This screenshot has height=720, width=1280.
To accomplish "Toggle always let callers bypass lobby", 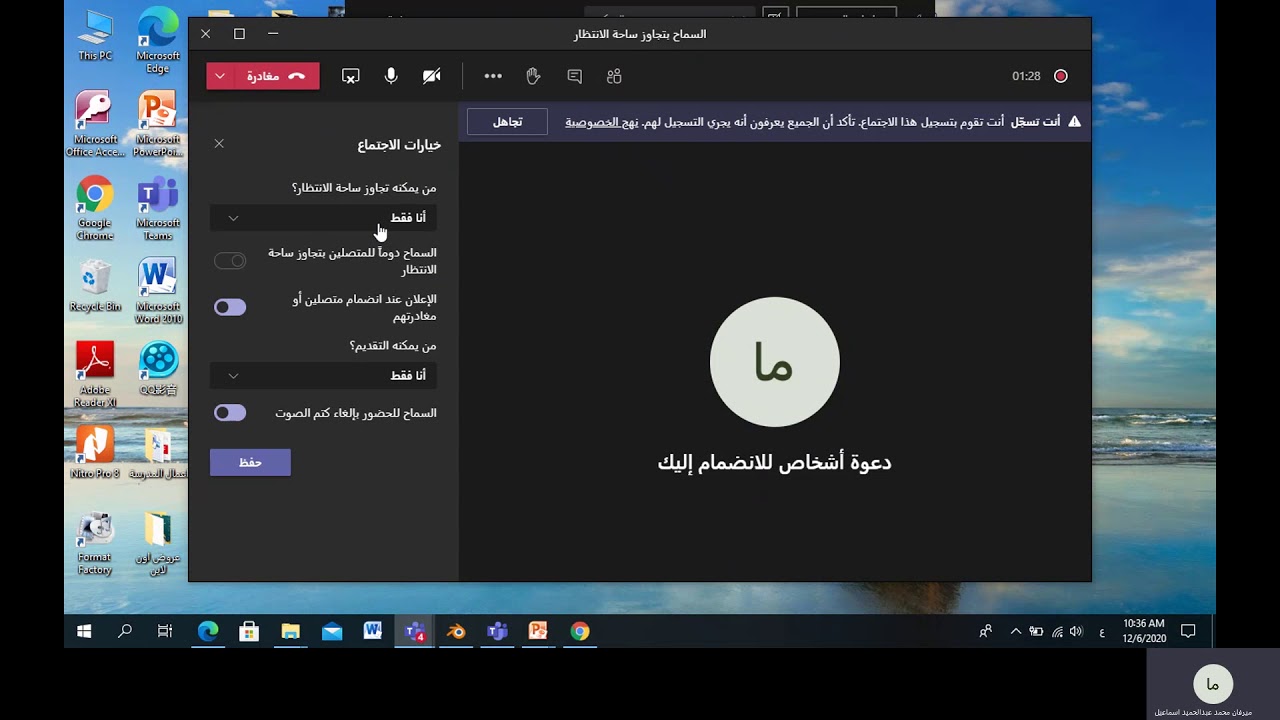I will [230, 261].
